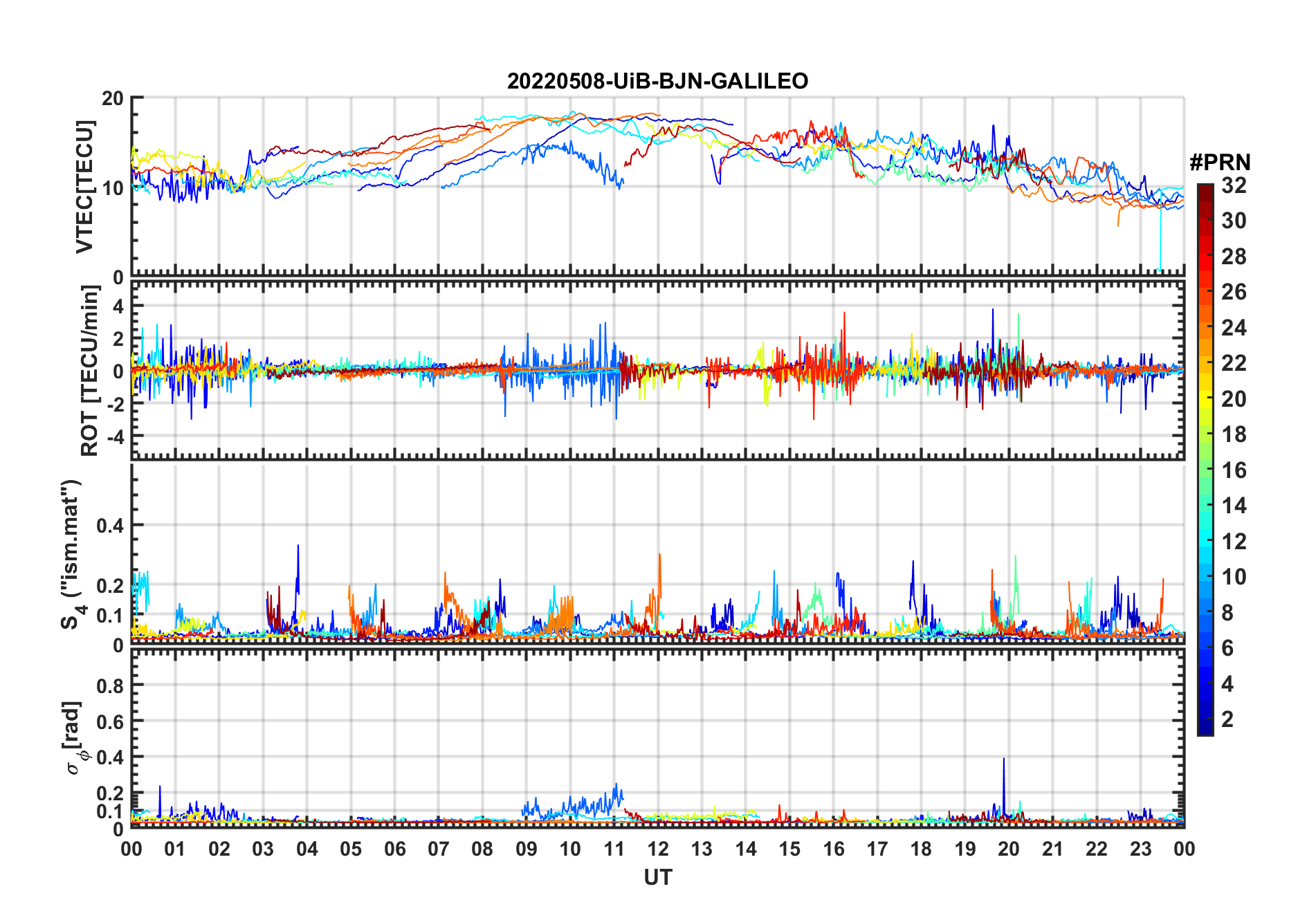Image resolution: width=1316 pixels, height=920 pixels.
Task: Select the -2 tick on ROT y-axis
Action: tap(114, 405)
